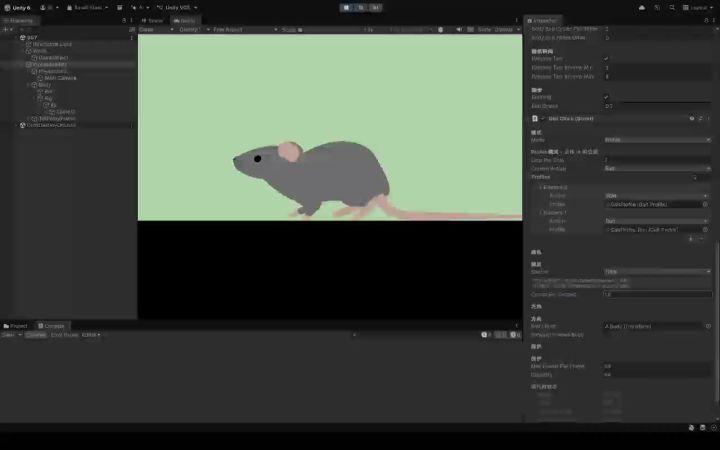Viewport: 720px width, 450px height.
Task: Switch to the Scene tab
Action: click(x=153, y=21)
